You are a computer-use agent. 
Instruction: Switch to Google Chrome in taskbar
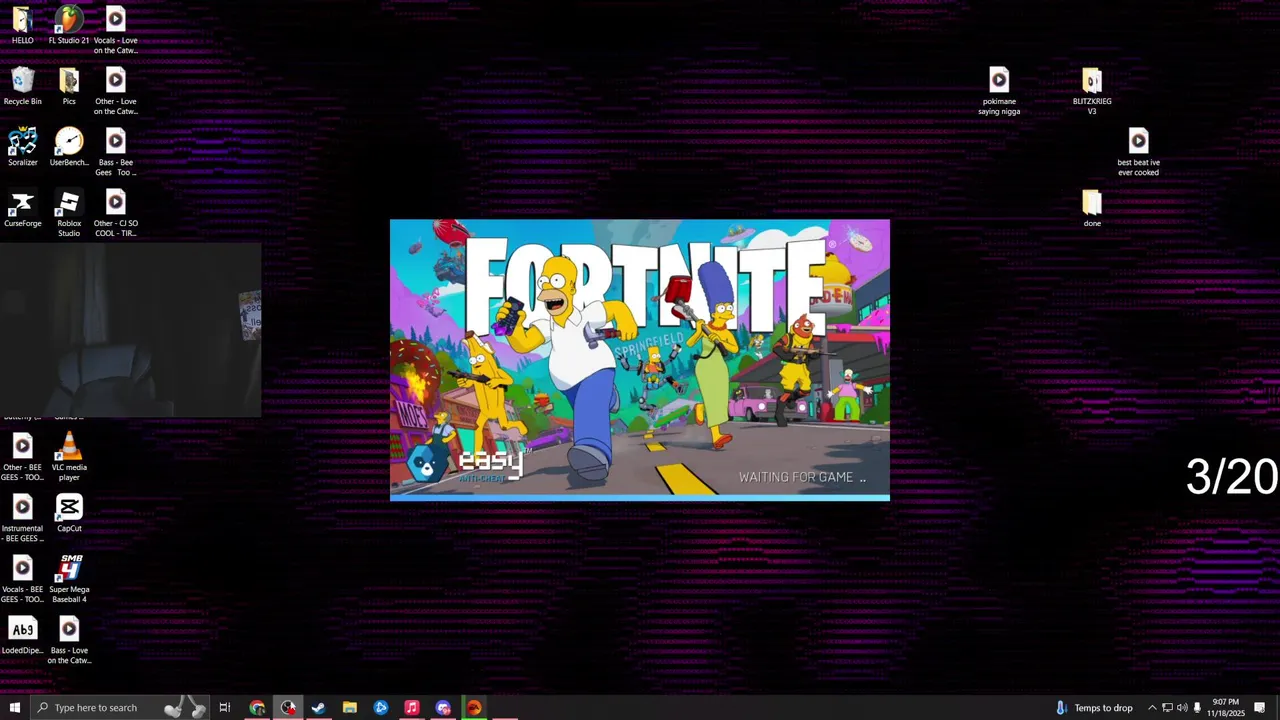(257, 708)
